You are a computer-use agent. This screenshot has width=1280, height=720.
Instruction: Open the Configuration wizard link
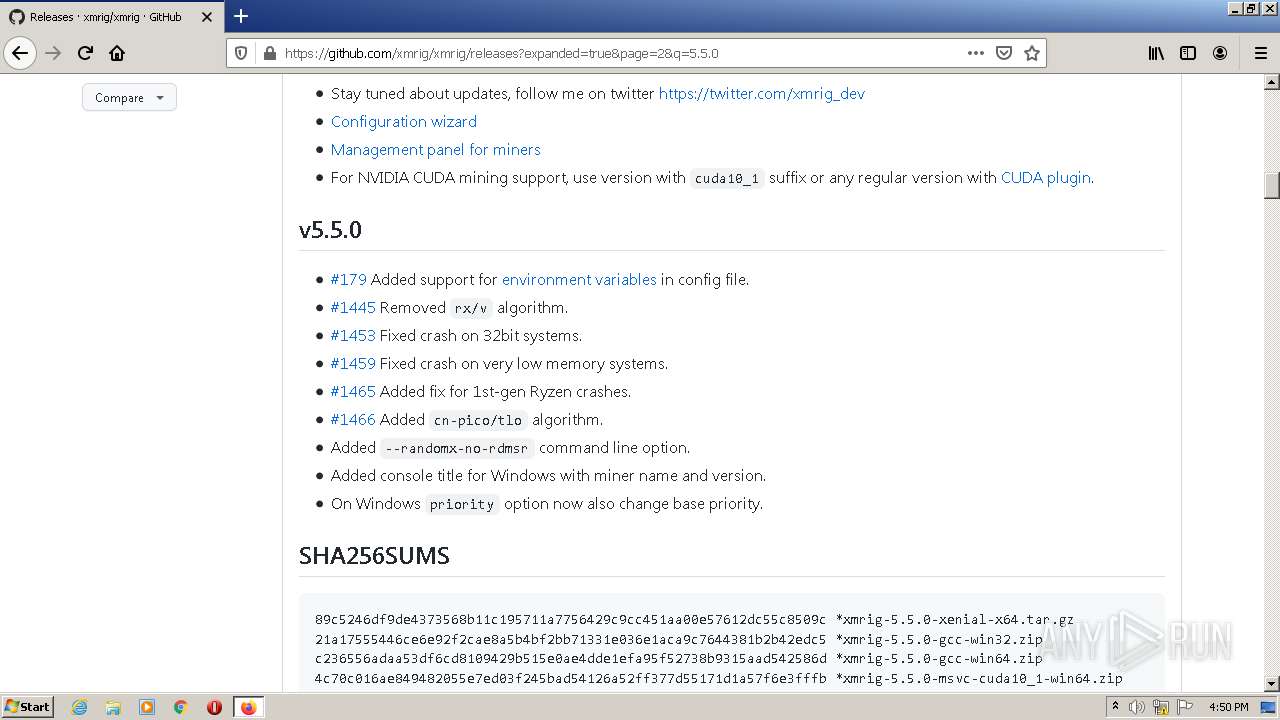pos(403,121)
